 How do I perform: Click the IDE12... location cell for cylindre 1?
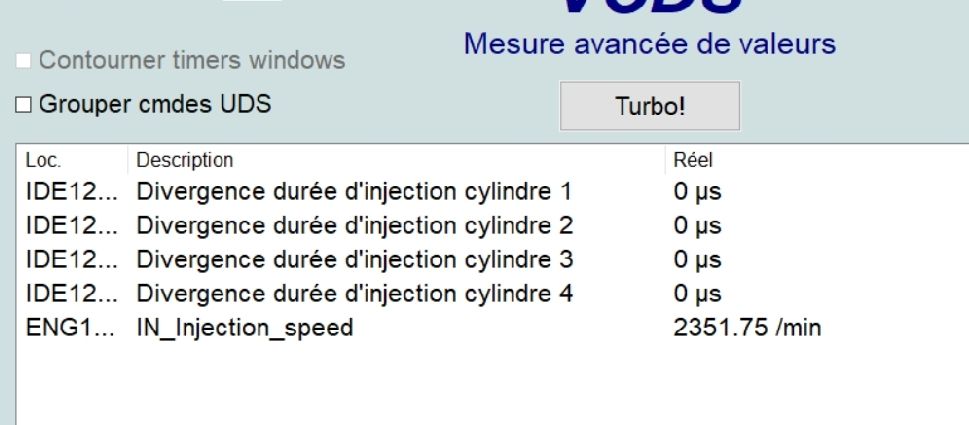(70, 190)
